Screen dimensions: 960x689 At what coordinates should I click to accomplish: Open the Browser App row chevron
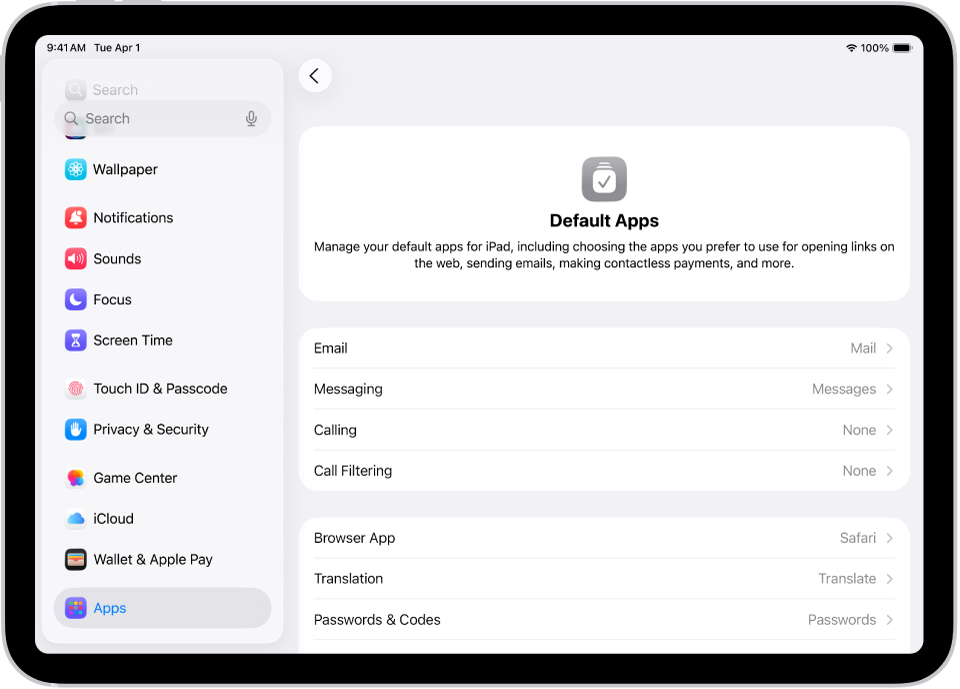(889, 538)
